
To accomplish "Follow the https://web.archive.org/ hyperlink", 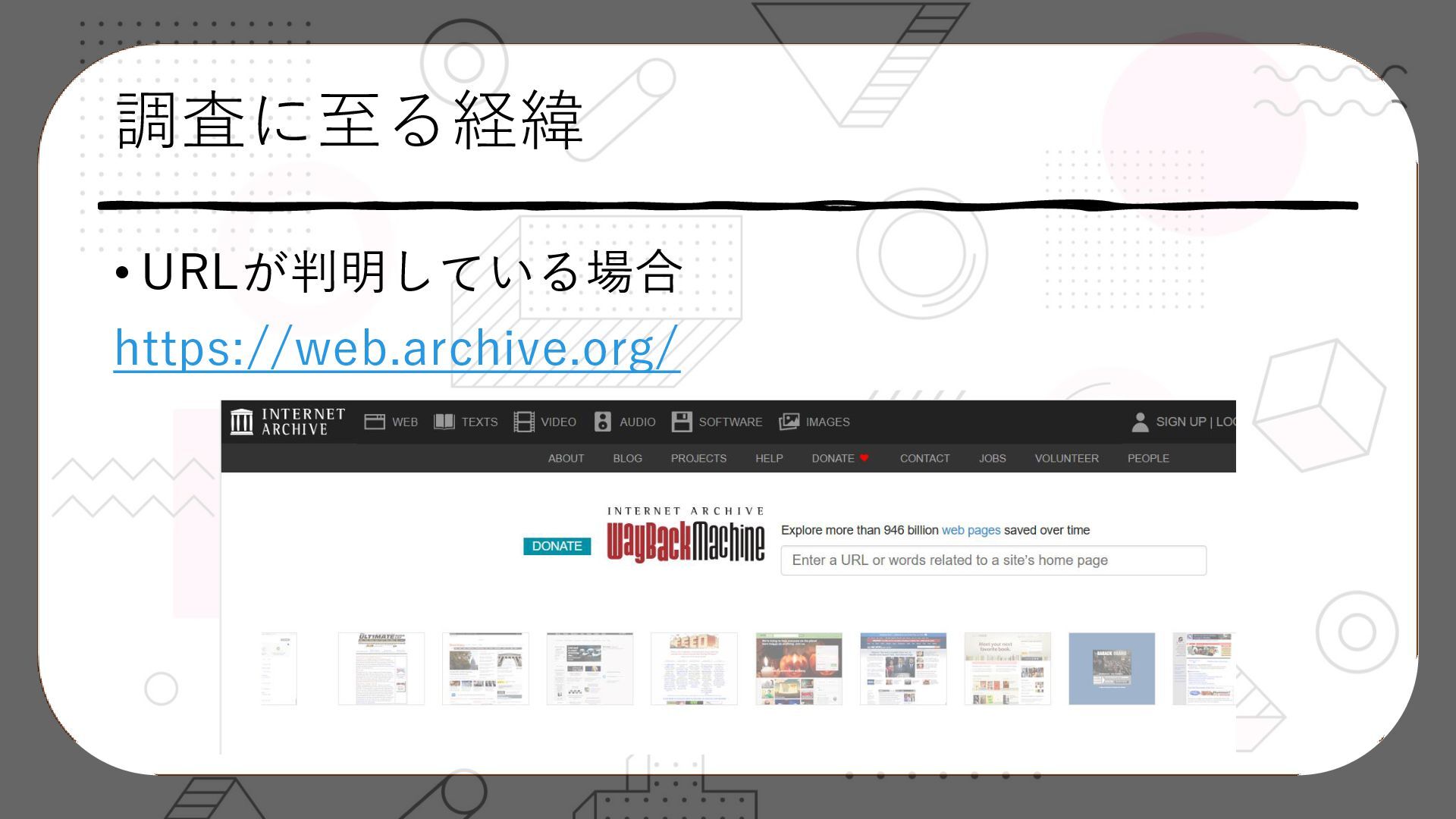I will (397, 347).
